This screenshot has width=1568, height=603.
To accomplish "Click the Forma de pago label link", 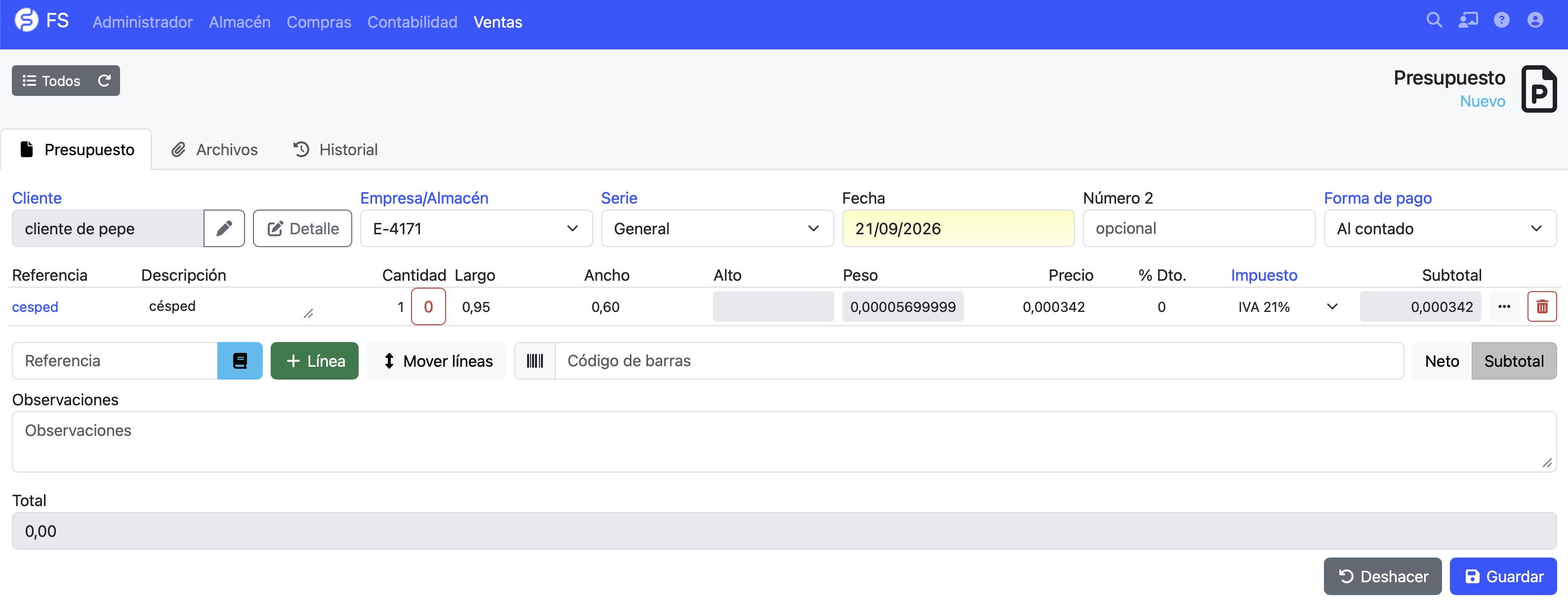I will point(1377,198).
